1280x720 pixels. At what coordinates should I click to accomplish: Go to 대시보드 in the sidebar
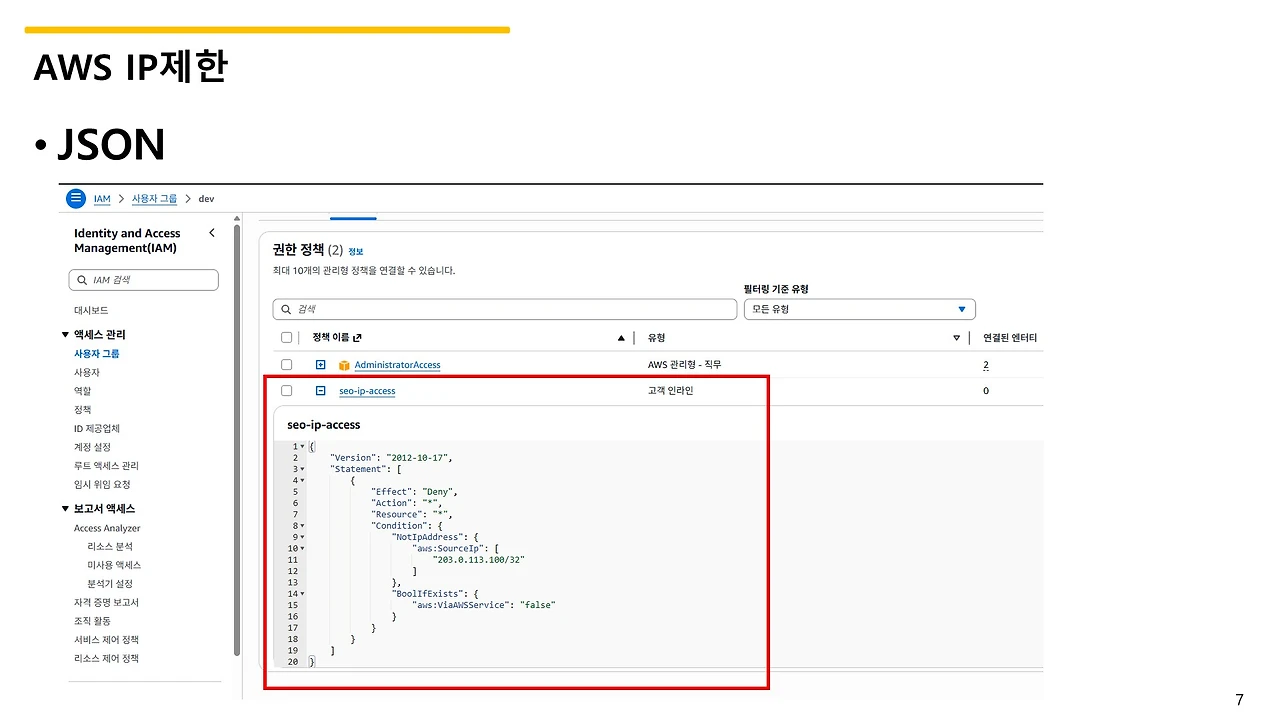click(91, 311)
